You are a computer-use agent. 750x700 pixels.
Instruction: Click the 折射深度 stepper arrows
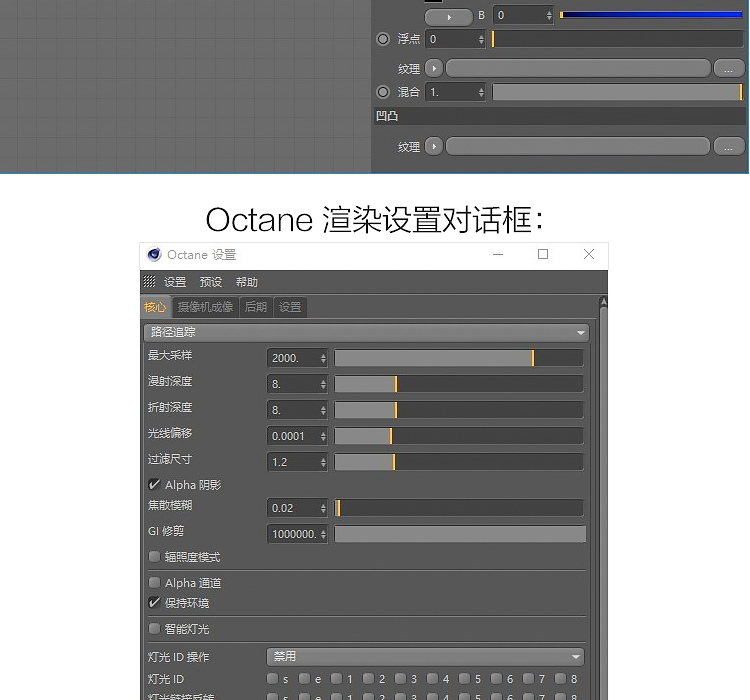click(323, 410)
